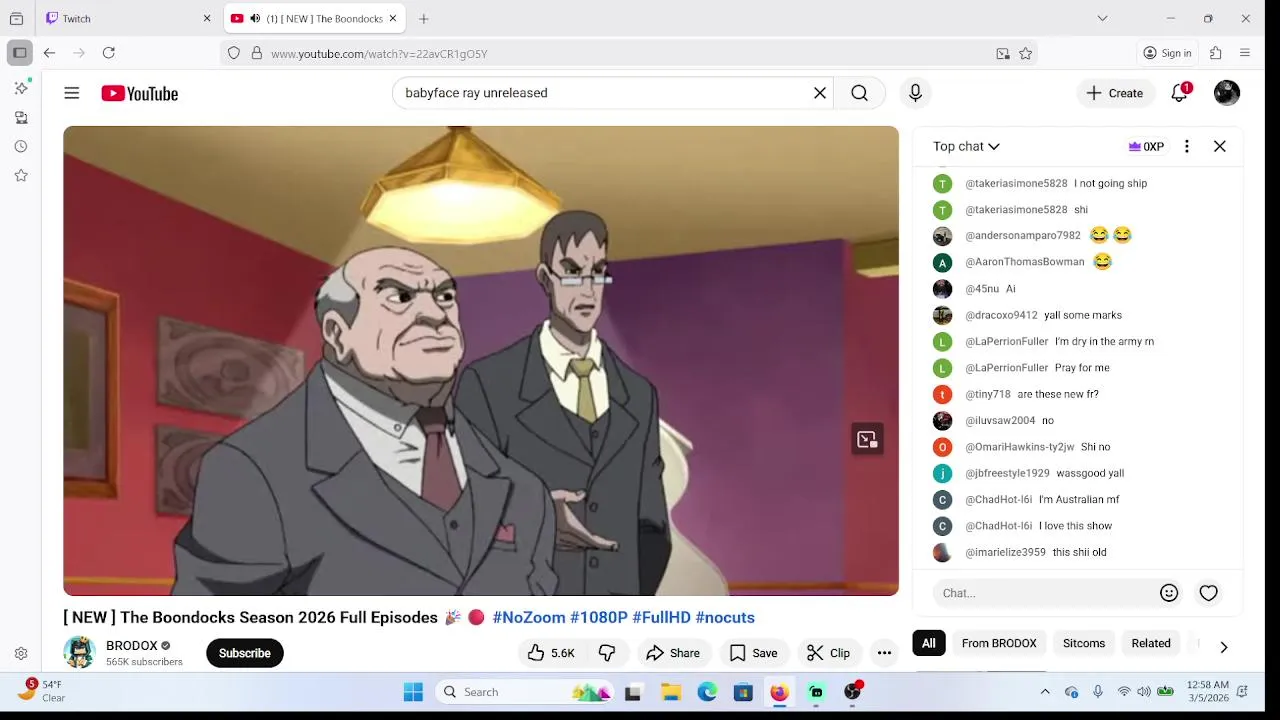This screenshot has height=720, width=1280.
Task: Open the 0XP points indicator
Action: (x=1146, y=146)
